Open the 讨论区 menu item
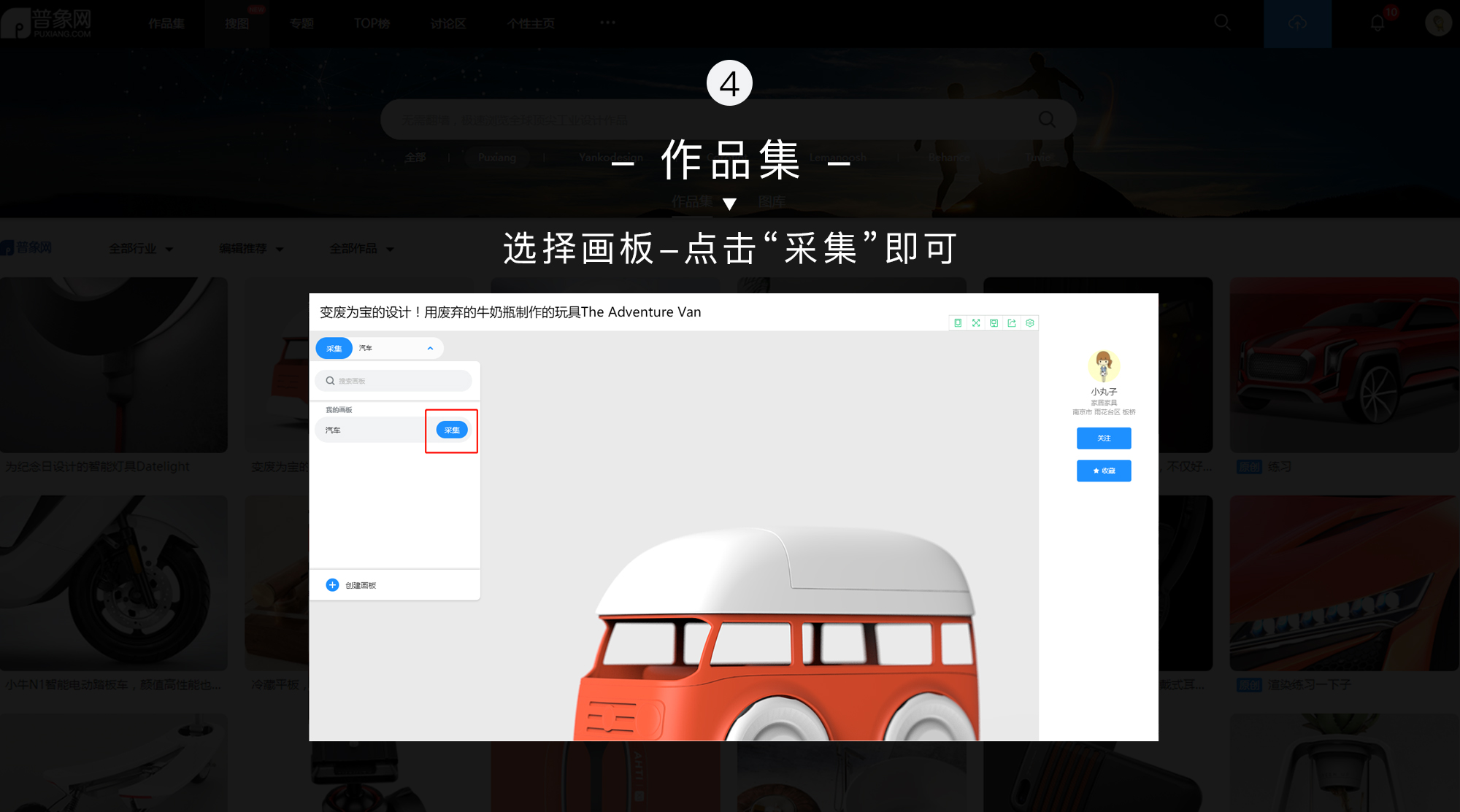Screen dimensions: 1460x812 pyautogui.click(x=447, y=23)
